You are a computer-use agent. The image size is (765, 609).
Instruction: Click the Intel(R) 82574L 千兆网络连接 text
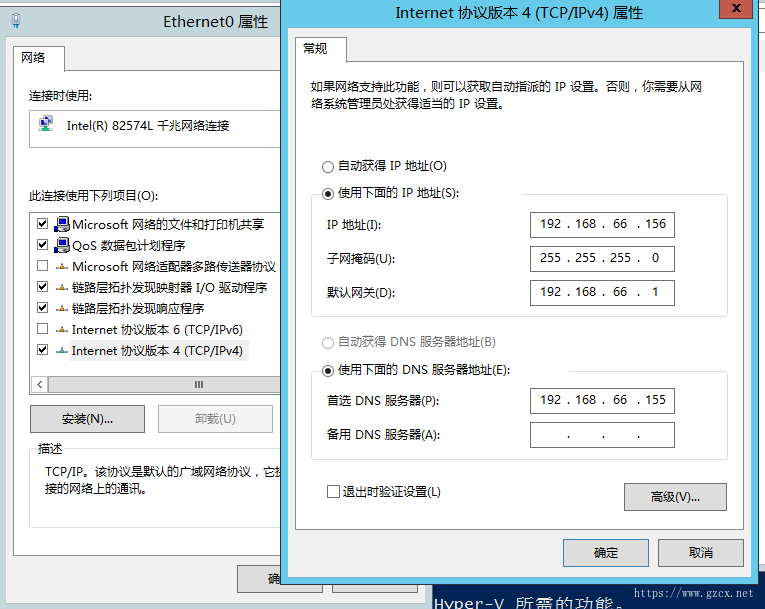pyautogui.click(x=148, y=126)
